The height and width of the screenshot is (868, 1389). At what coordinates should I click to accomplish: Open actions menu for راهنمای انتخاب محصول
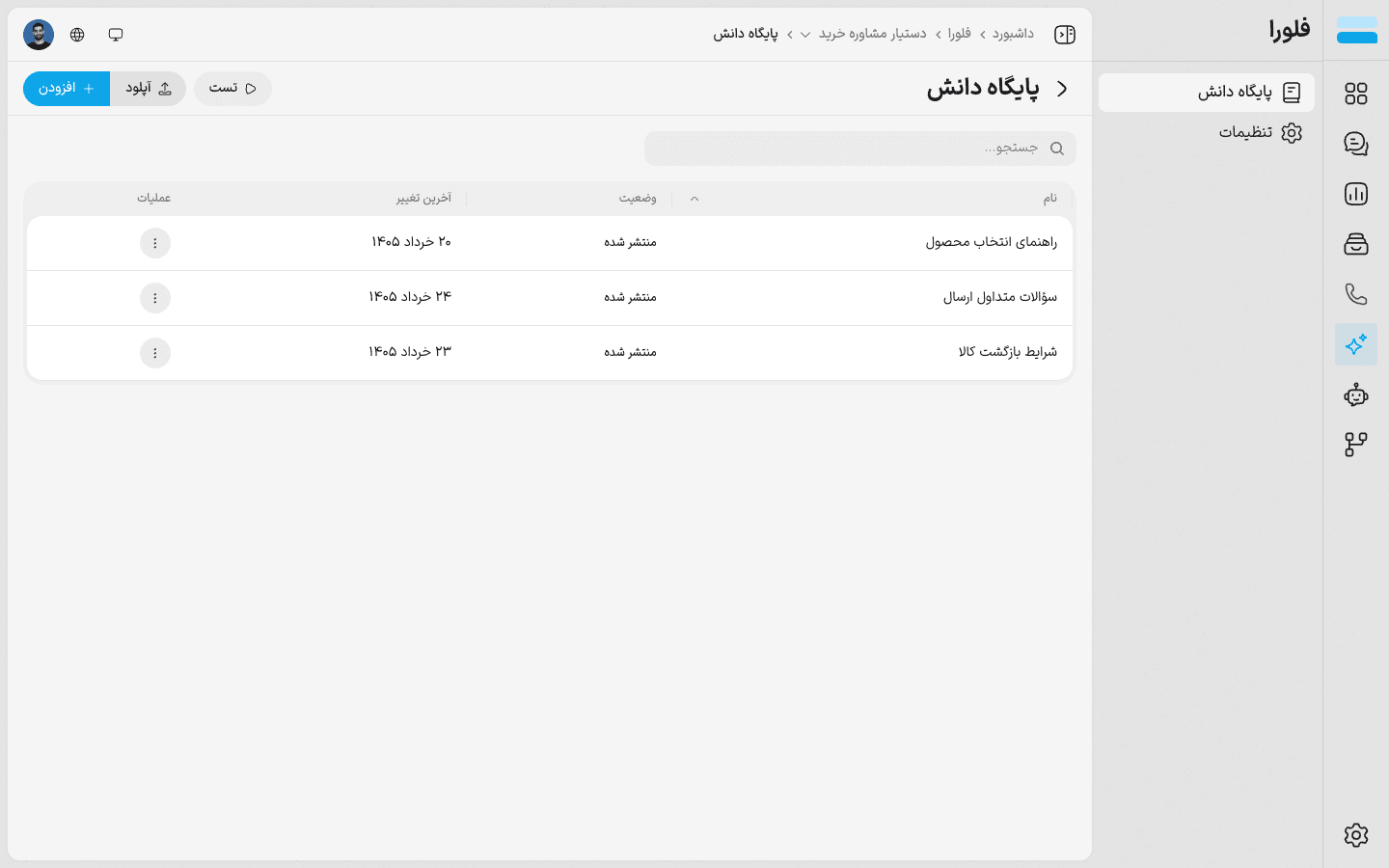pos(155,243)
